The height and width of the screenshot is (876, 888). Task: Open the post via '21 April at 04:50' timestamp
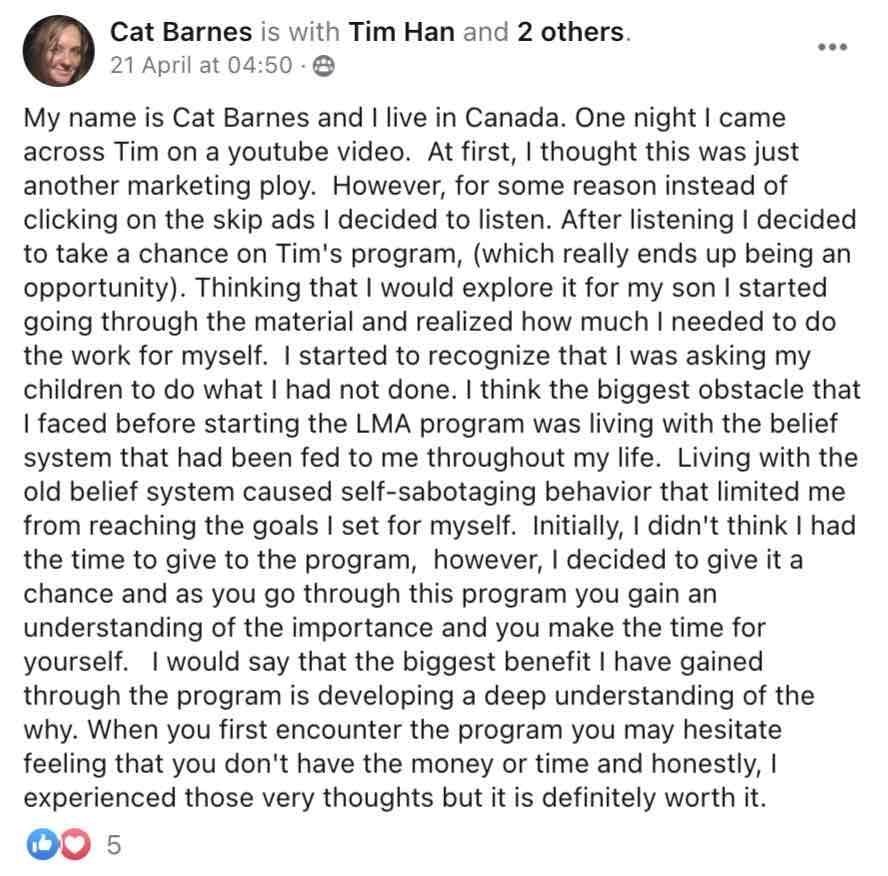[x=202, y=66]
